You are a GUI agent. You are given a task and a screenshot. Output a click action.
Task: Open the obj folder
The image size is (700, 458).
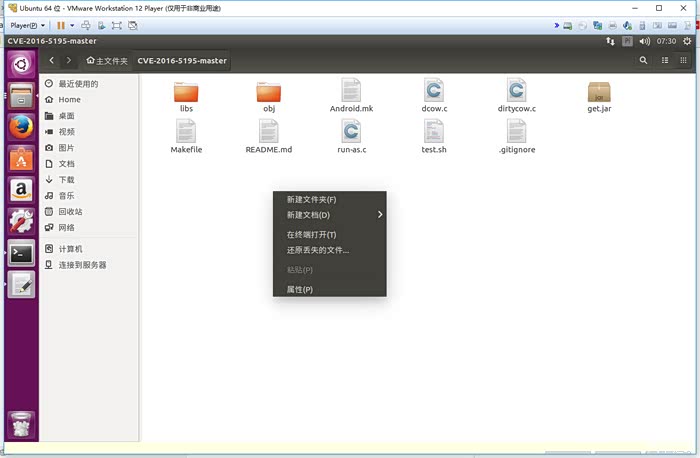[269, 96]
